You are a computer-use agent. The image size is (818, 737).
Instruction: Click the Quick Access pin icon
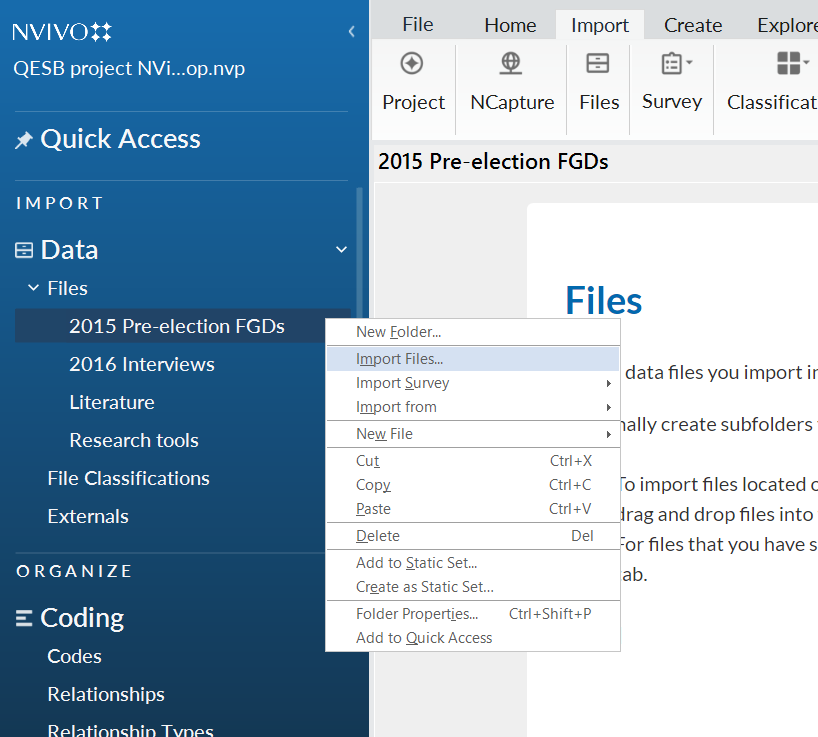pos(24,141)
